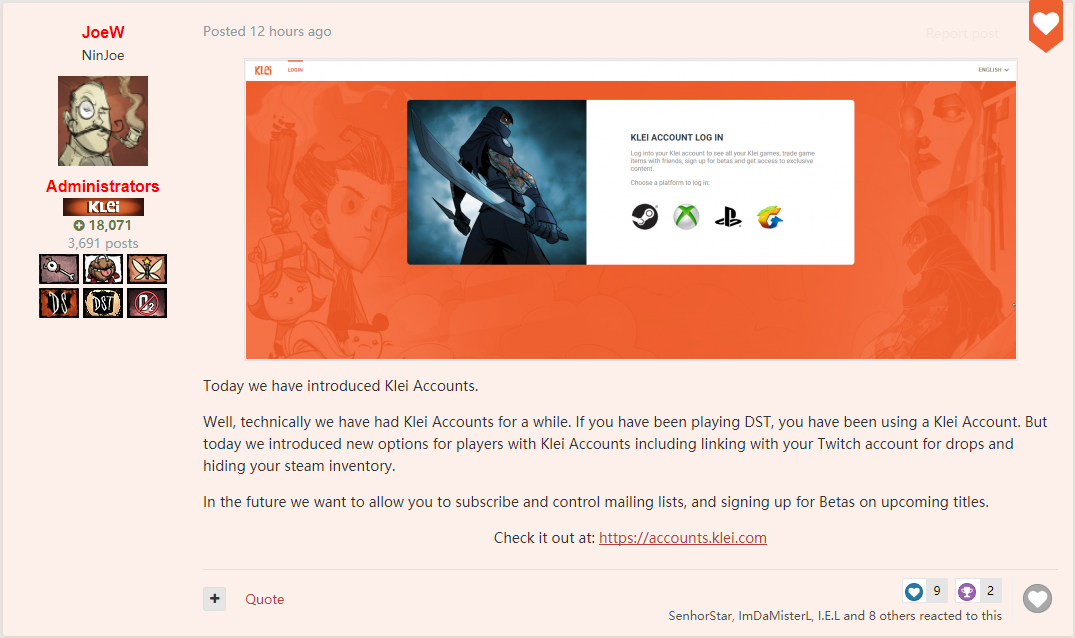Select the turkey character badge icon
This screenshot has height=638, width=1075.
103,269
